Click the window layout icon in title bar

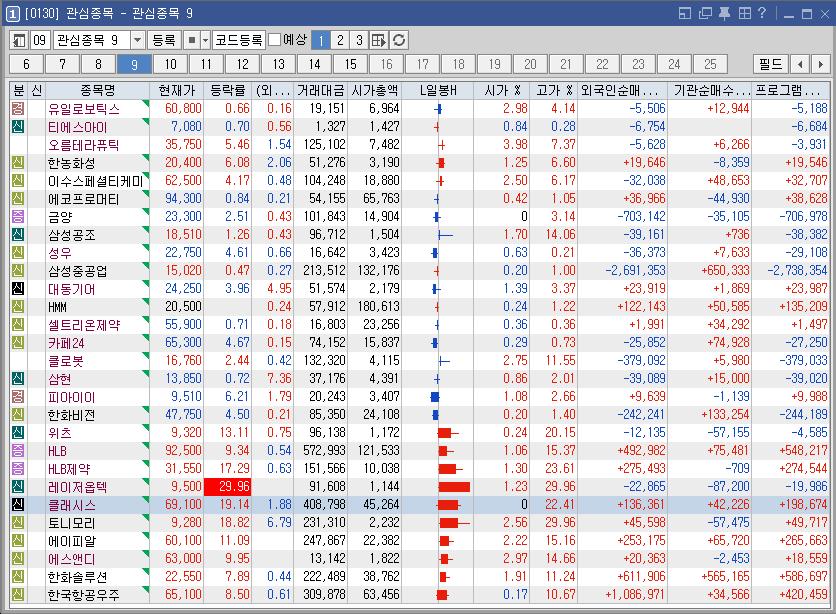685,13
